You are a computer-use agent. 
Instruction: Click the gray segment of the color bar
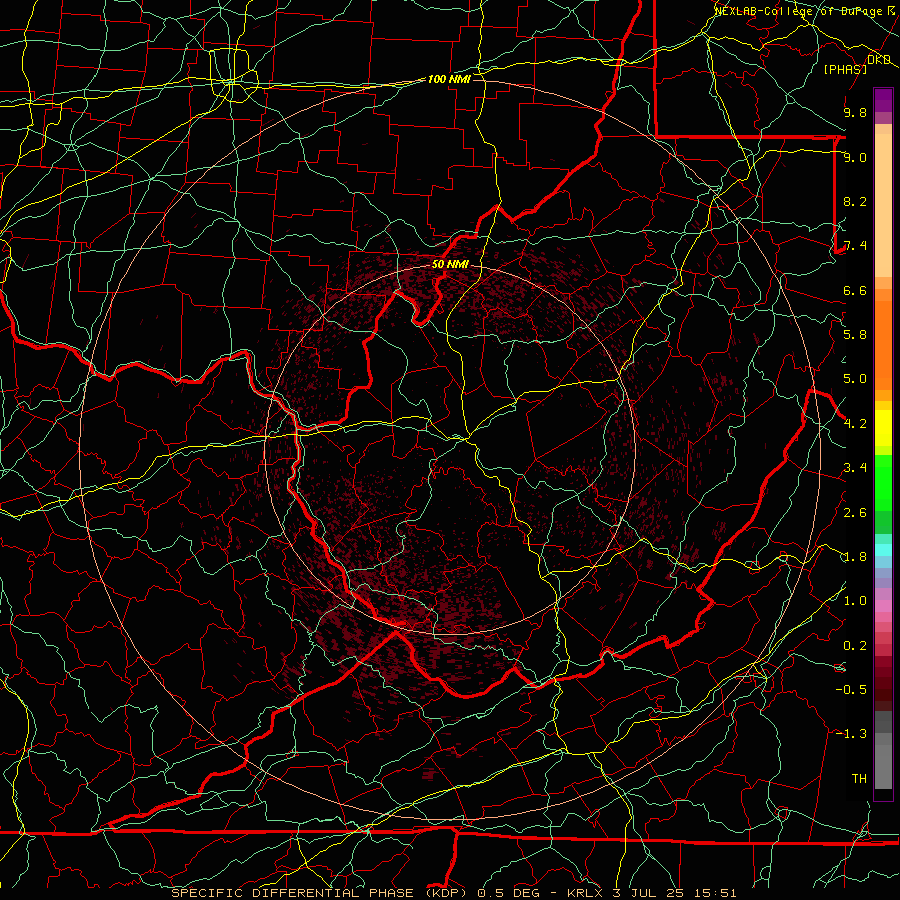tap(883, 752)
